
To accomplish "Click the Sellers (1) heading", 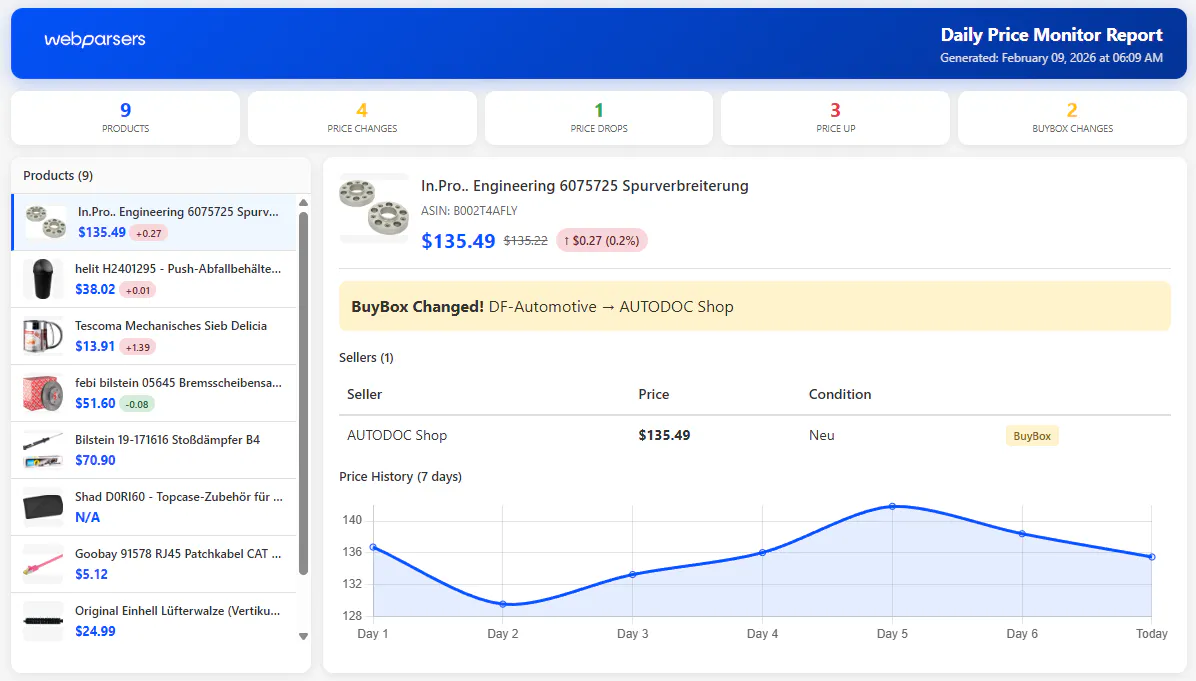I will (366, 358).
